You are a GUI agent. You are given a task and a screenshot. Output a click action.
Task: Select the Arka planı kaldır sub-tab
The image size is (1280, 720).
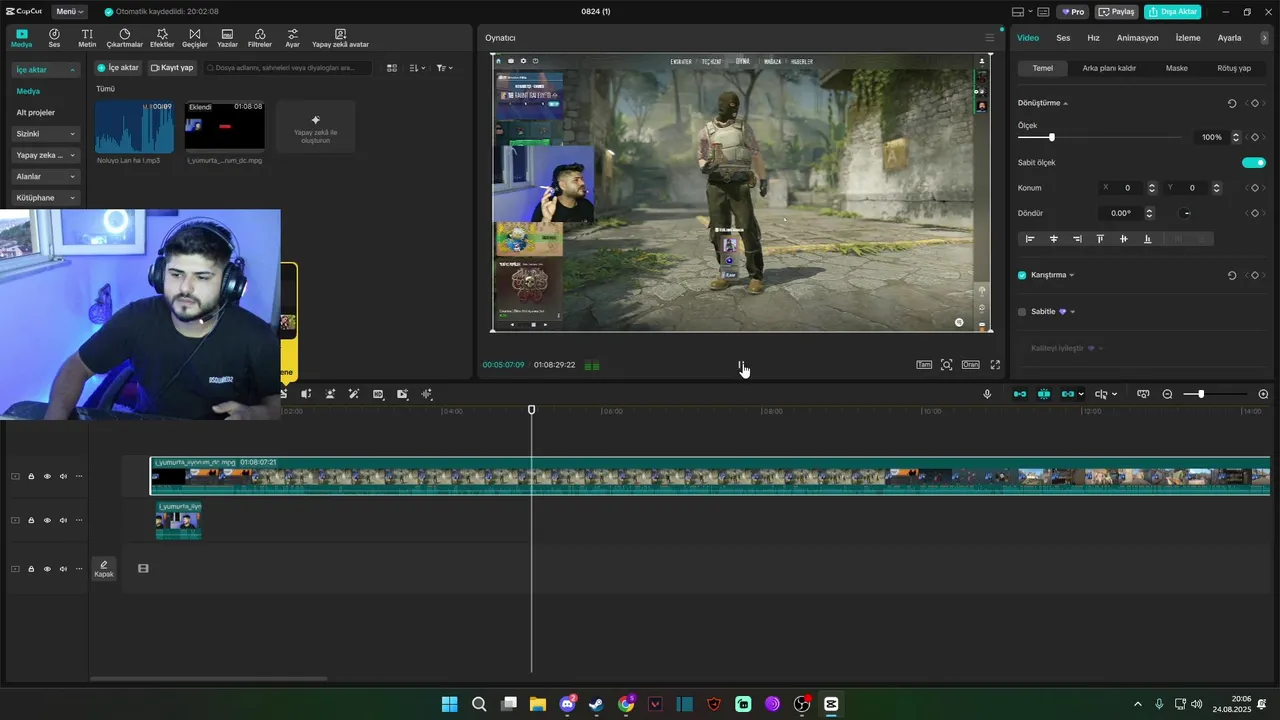[1109, 68]
